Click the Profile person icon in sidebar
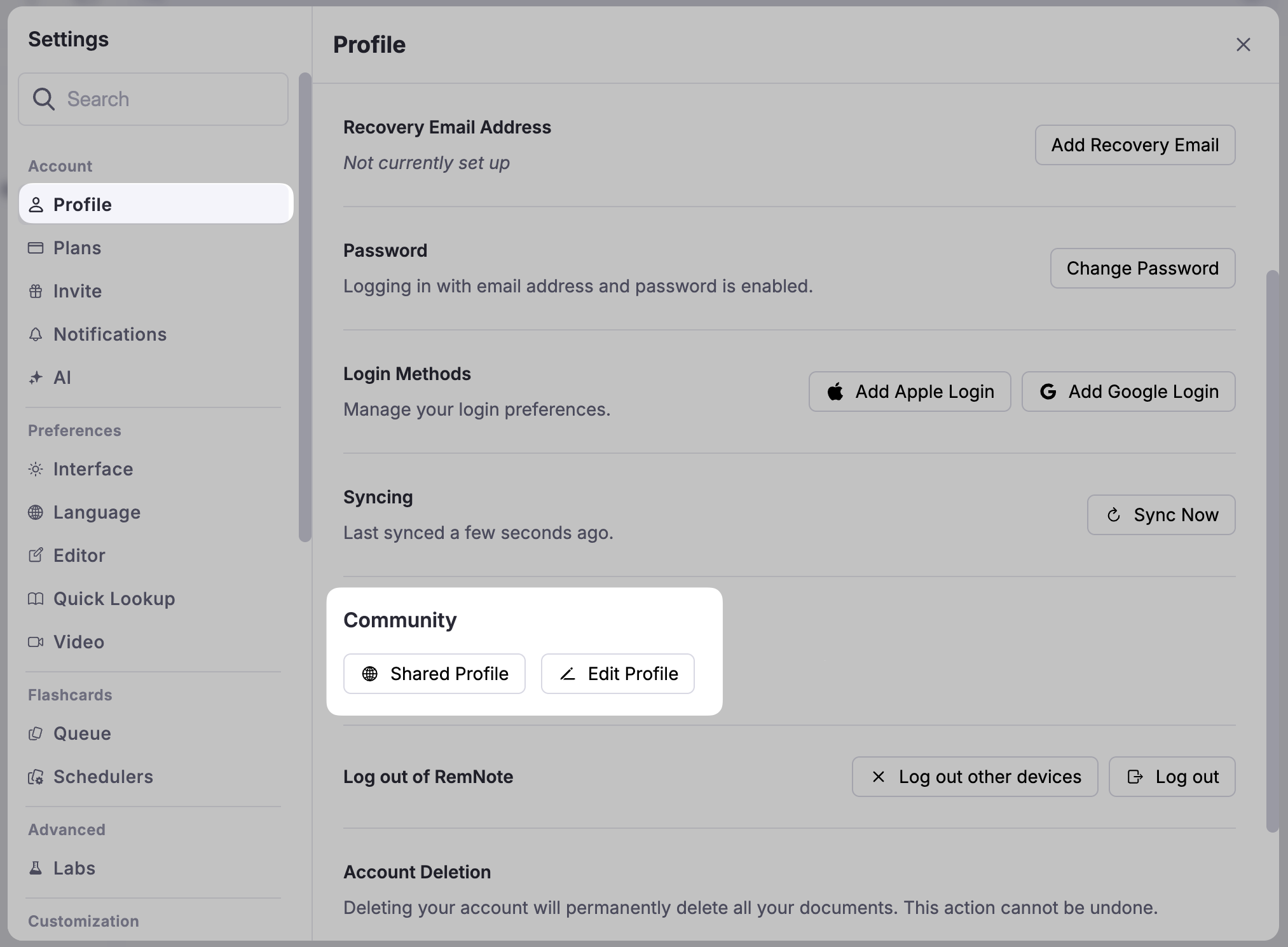1288x947 pixels. click(x=36, y=205)
